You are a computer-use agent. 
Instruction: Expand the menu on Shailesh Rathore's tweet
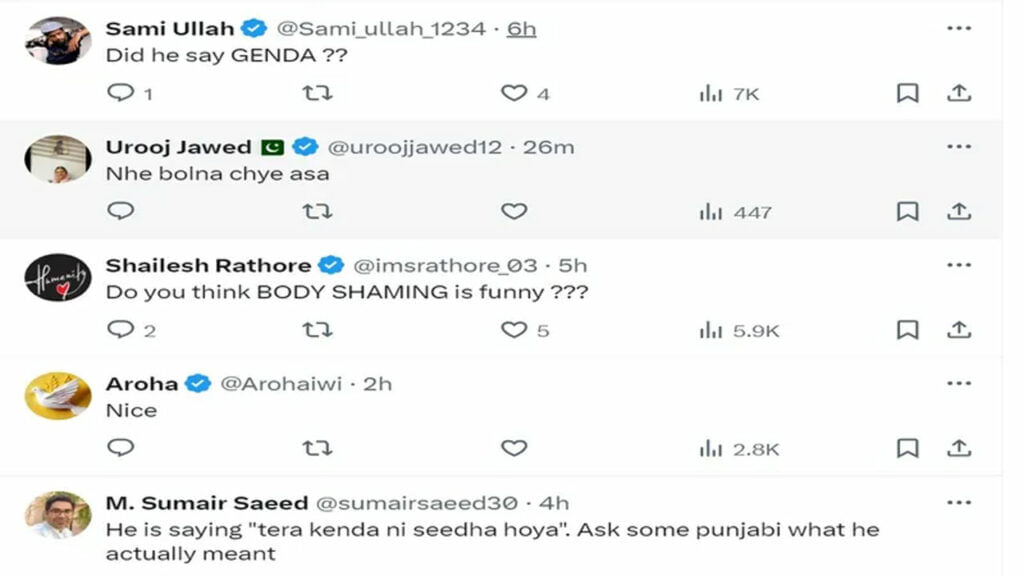(961, 265)
